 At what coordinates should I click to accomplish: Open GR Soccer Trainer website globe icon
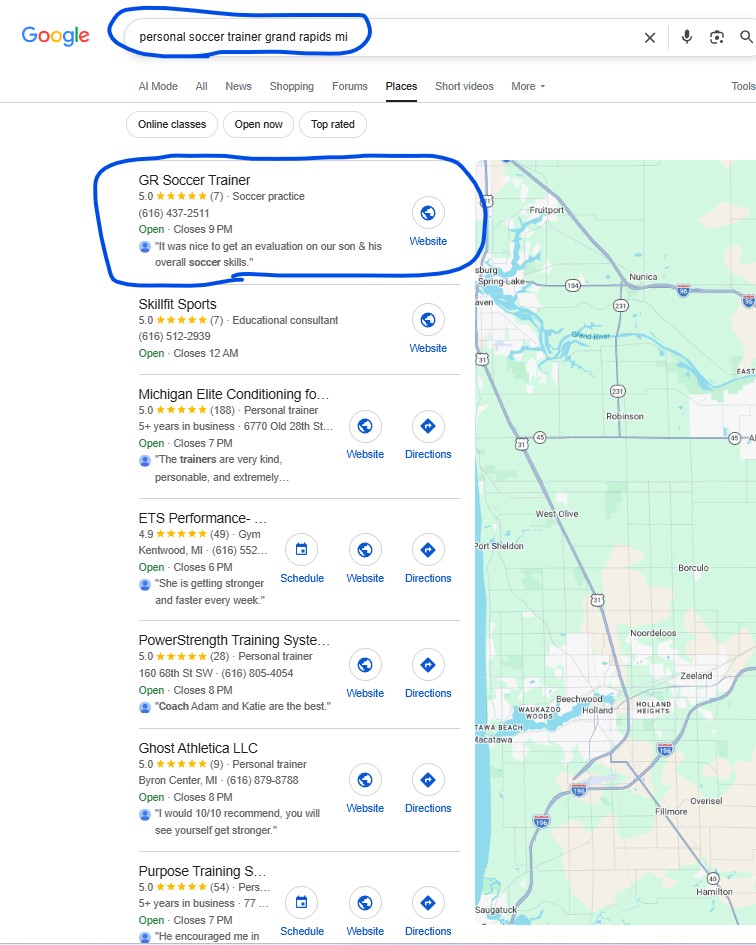(428, 213)
